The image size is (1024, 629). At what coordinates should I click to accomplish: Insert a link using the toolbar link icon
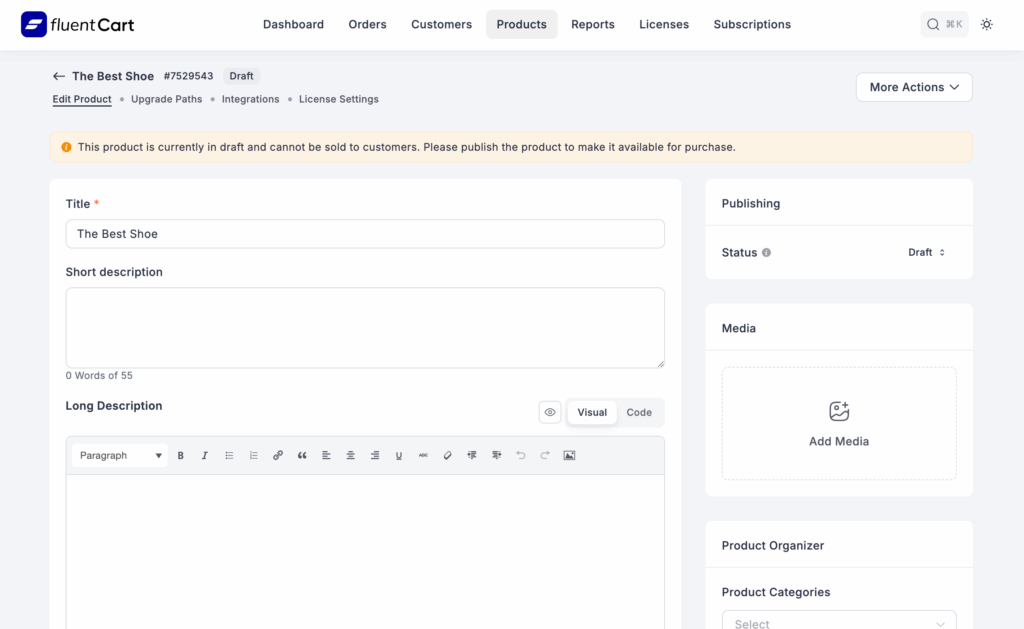pos(278,456)
